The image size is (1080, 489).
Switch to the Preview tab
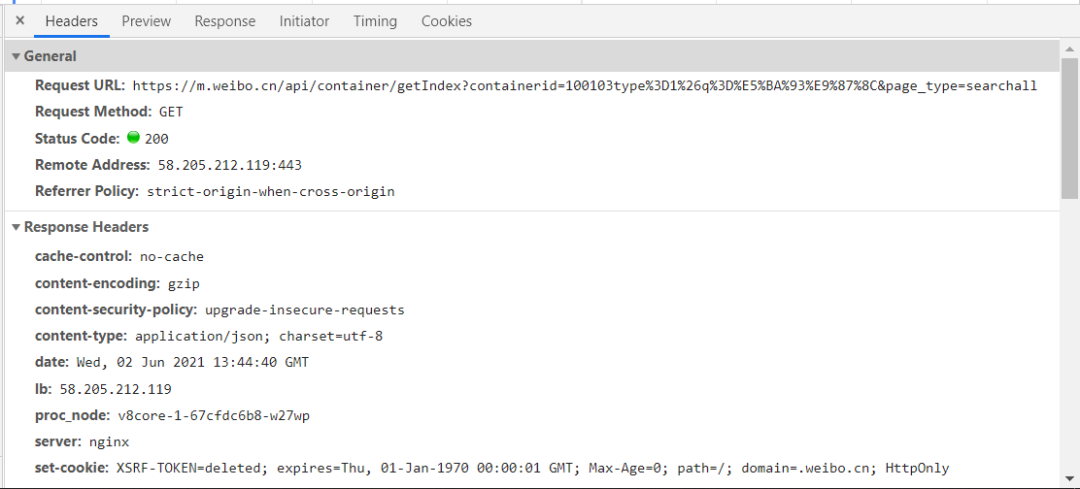(146, 21)
